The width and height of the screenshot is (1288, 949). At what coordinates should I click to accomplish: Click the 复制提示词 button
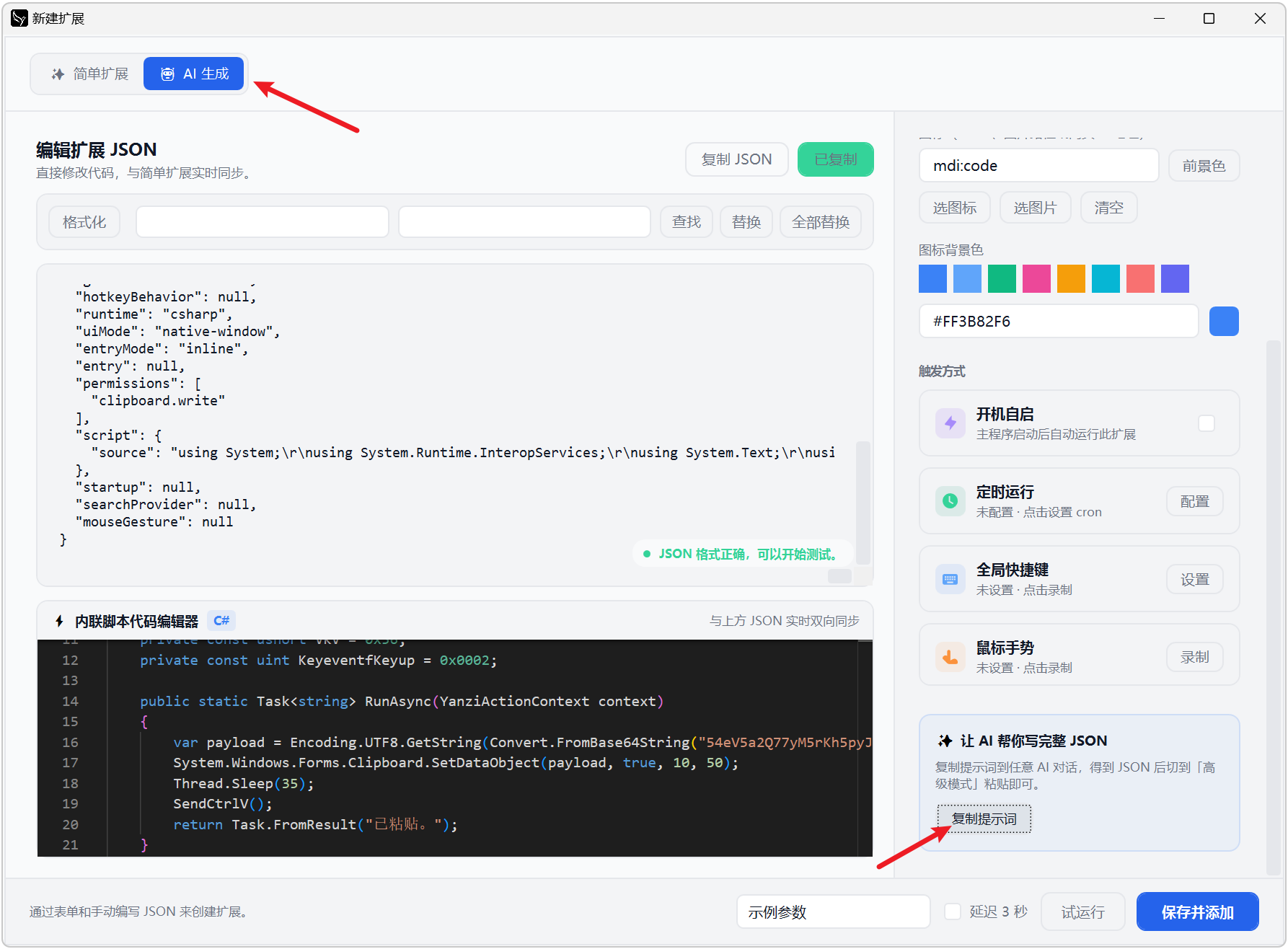(x=984, y=818)
